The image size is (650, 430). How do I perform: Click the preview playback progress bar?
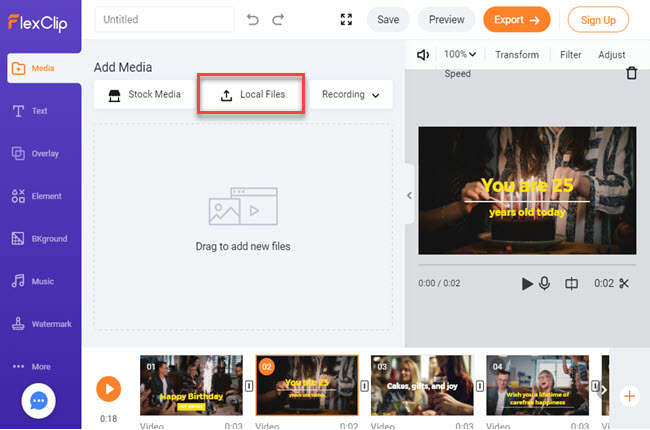coord(525,266)
